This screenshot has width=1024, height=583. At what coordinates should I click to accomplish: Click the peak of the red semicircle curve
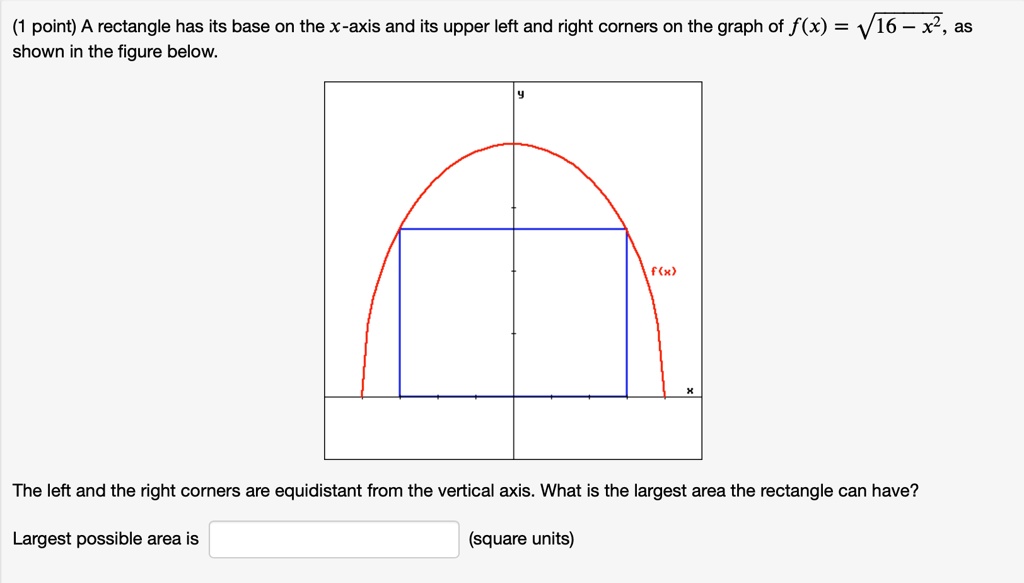pos(512,144)
